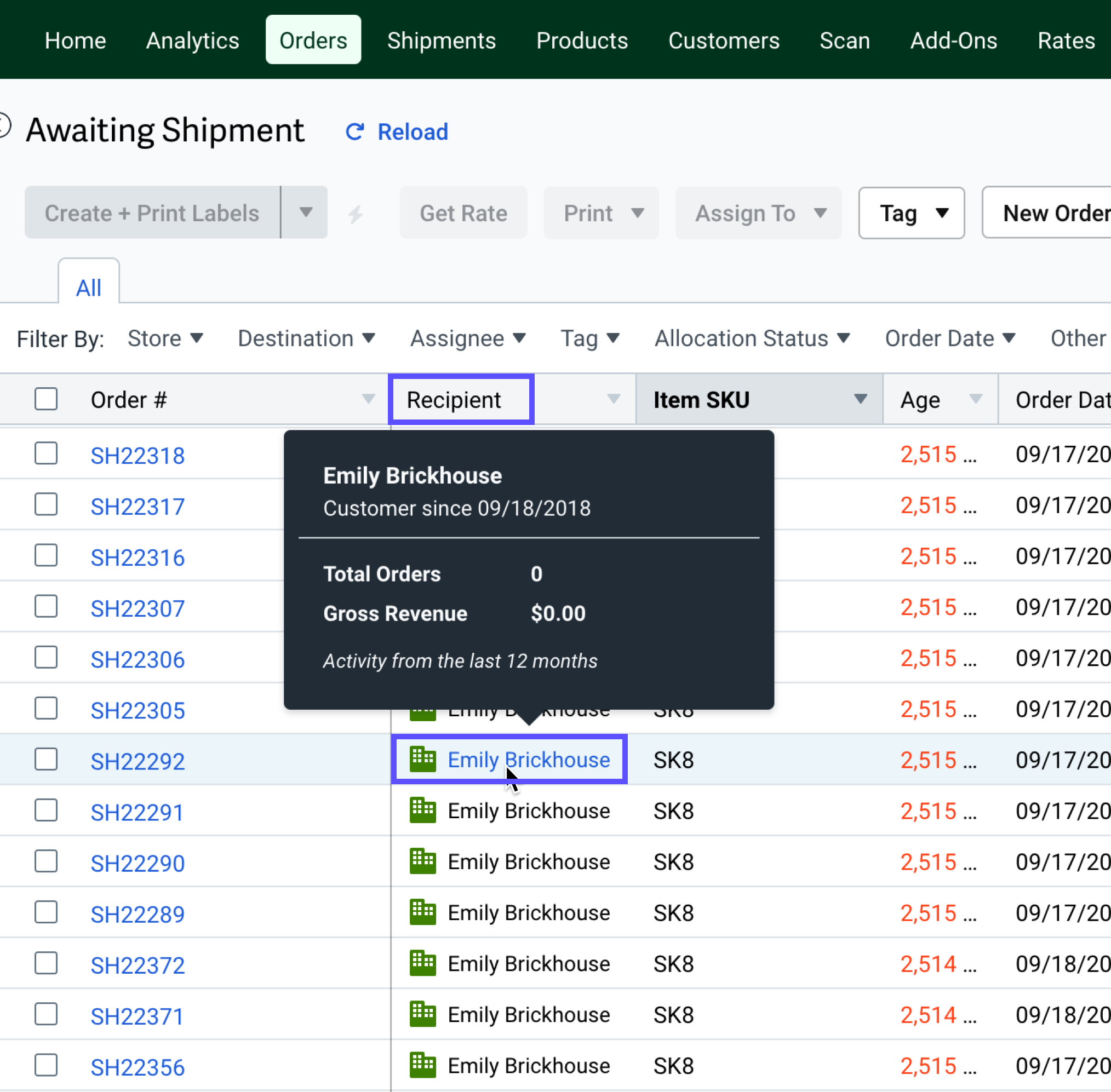1111x1092 pixels.
Task: Open order SH22292
Action: point(138,761)
